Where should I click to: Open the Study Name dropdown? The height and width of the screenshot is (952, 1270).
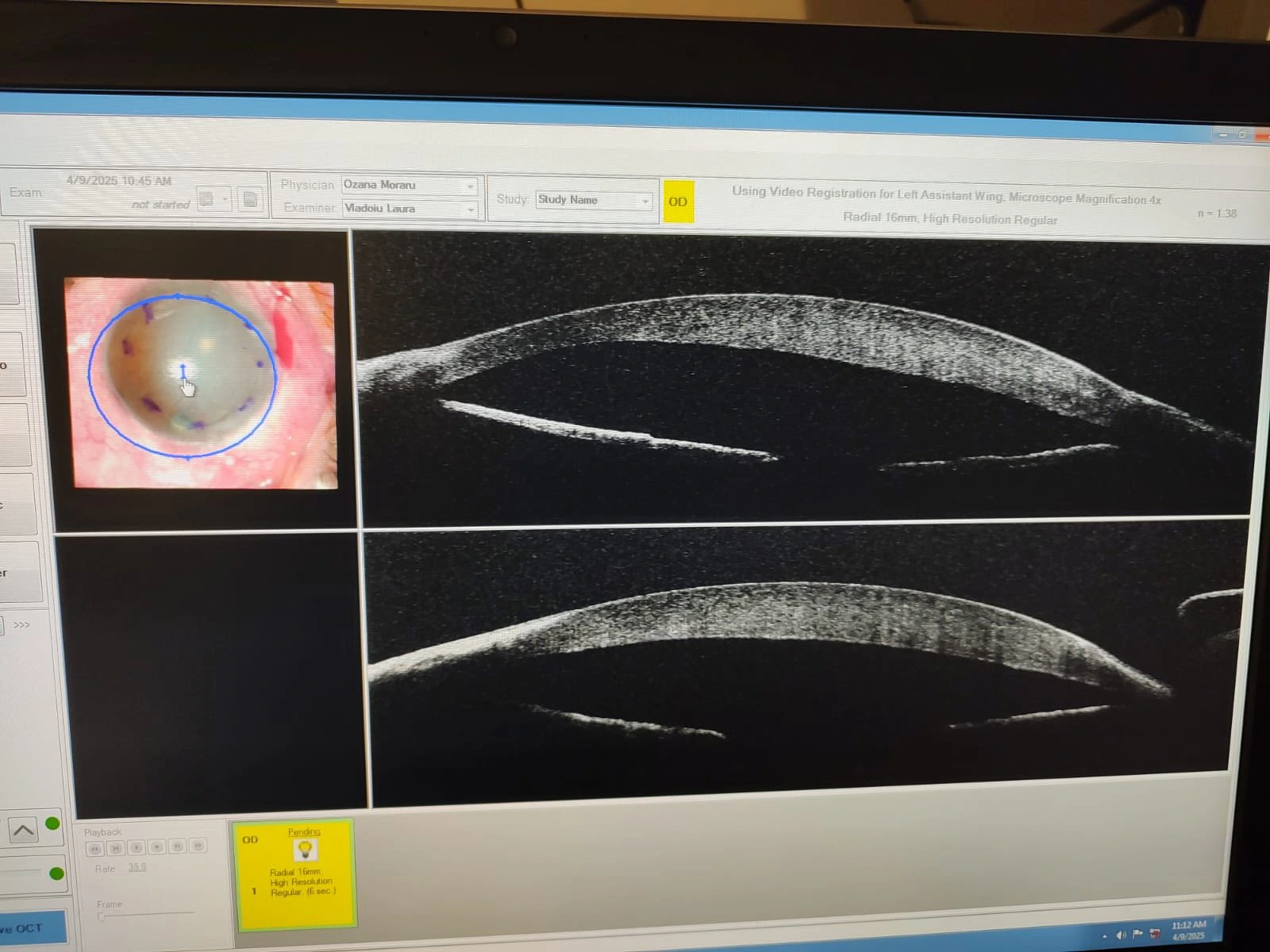click(645, 202)
